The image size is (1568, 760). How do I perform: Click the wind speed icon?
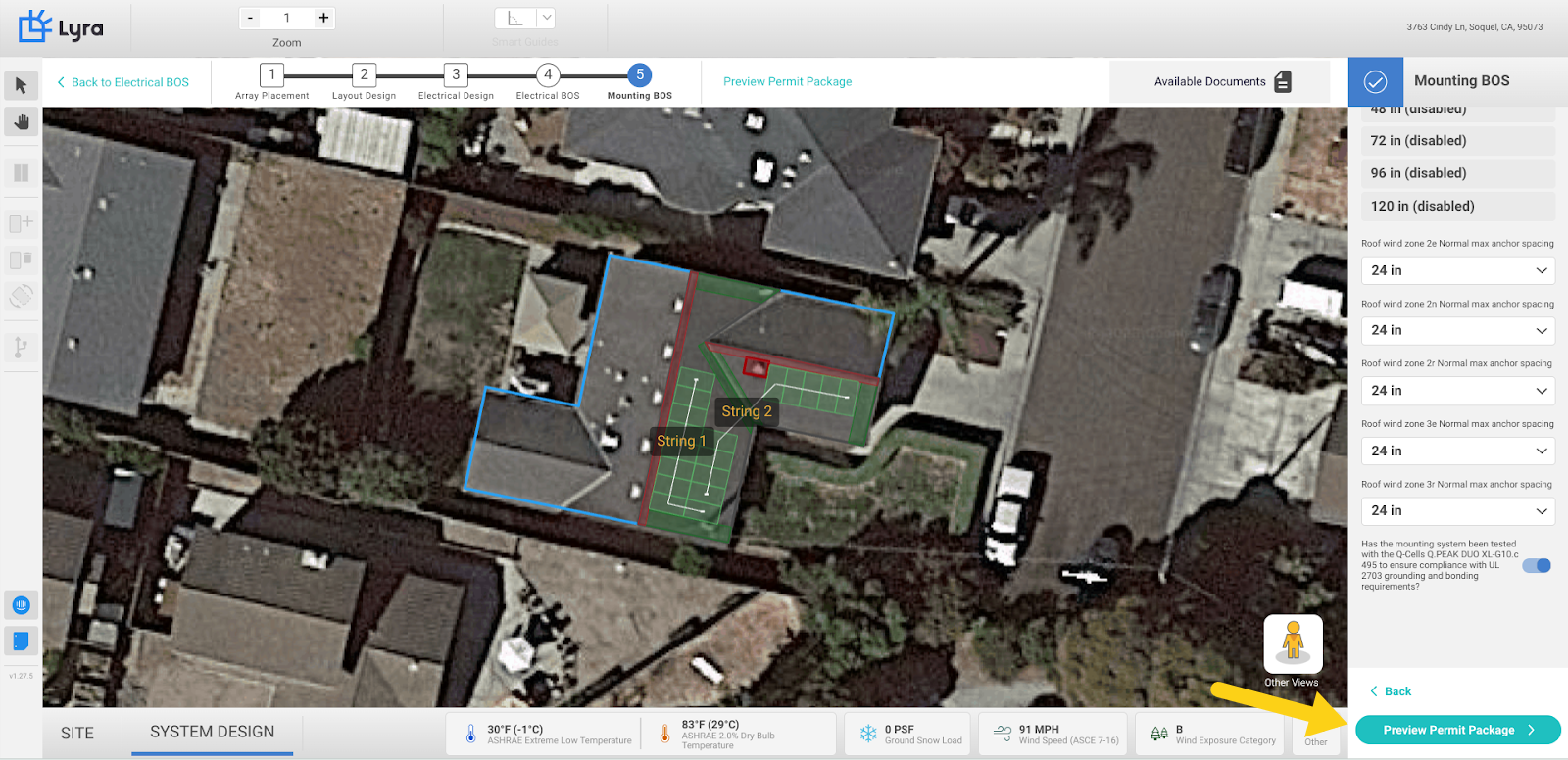pos(1003,733)
